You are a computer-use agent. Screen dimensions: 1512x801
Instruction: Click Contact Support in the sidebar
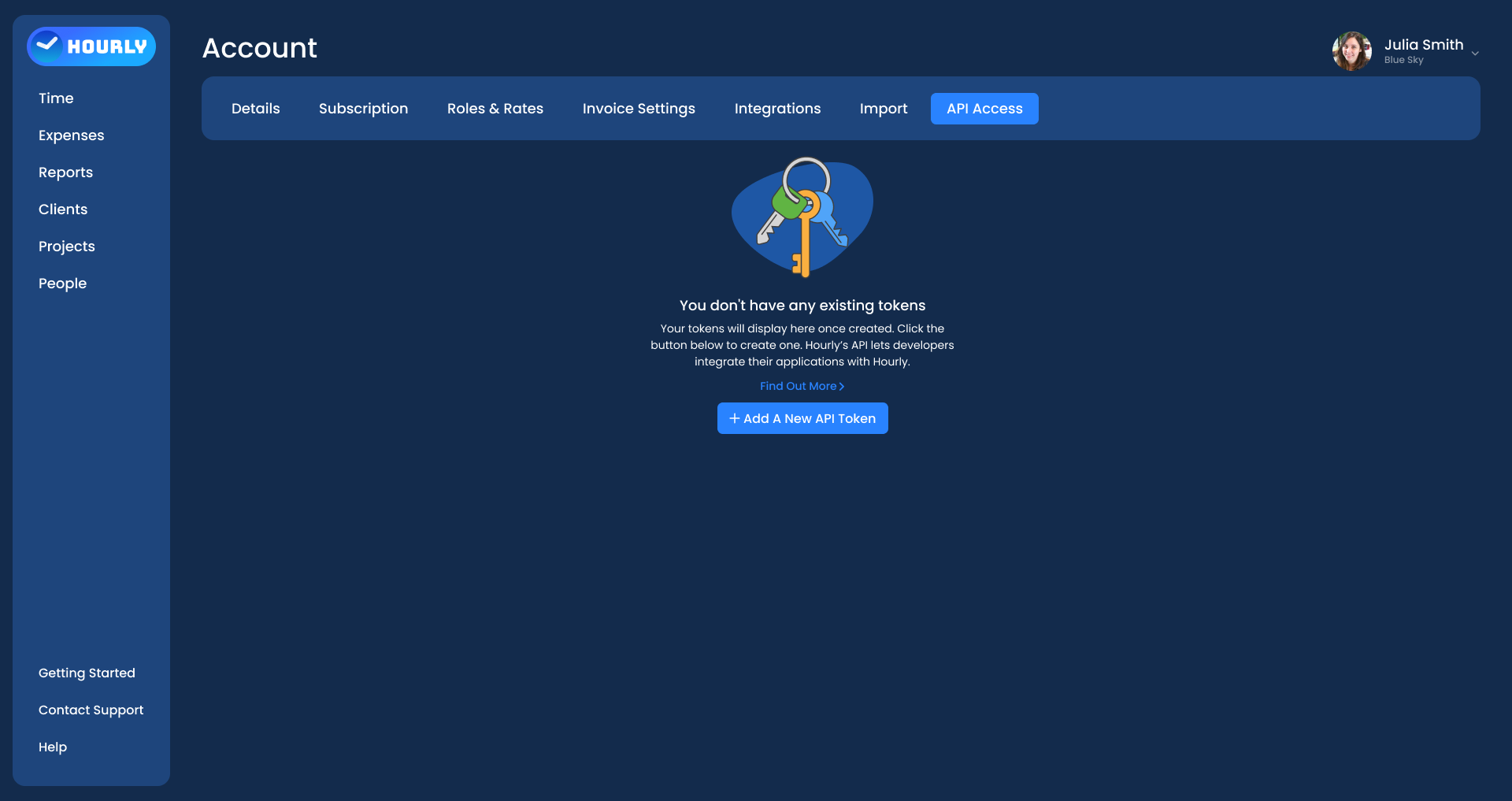pyautogui.click(x=91, y=710)
